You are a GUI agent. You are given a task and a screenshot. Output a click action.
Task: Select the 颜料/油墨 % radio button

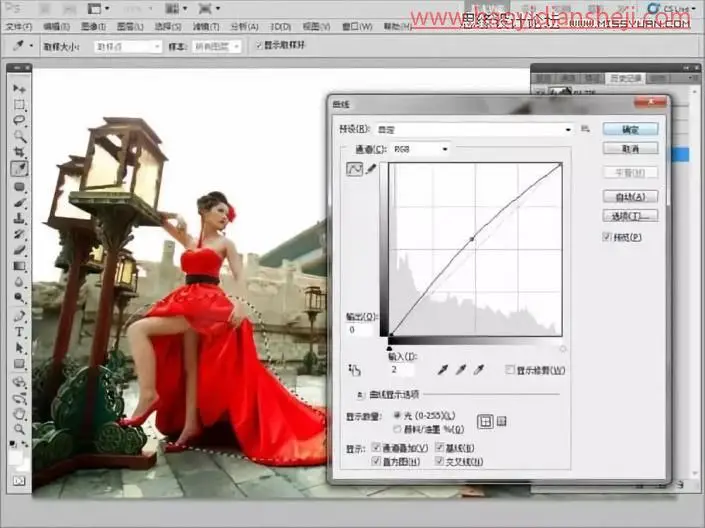pos(397,429)
